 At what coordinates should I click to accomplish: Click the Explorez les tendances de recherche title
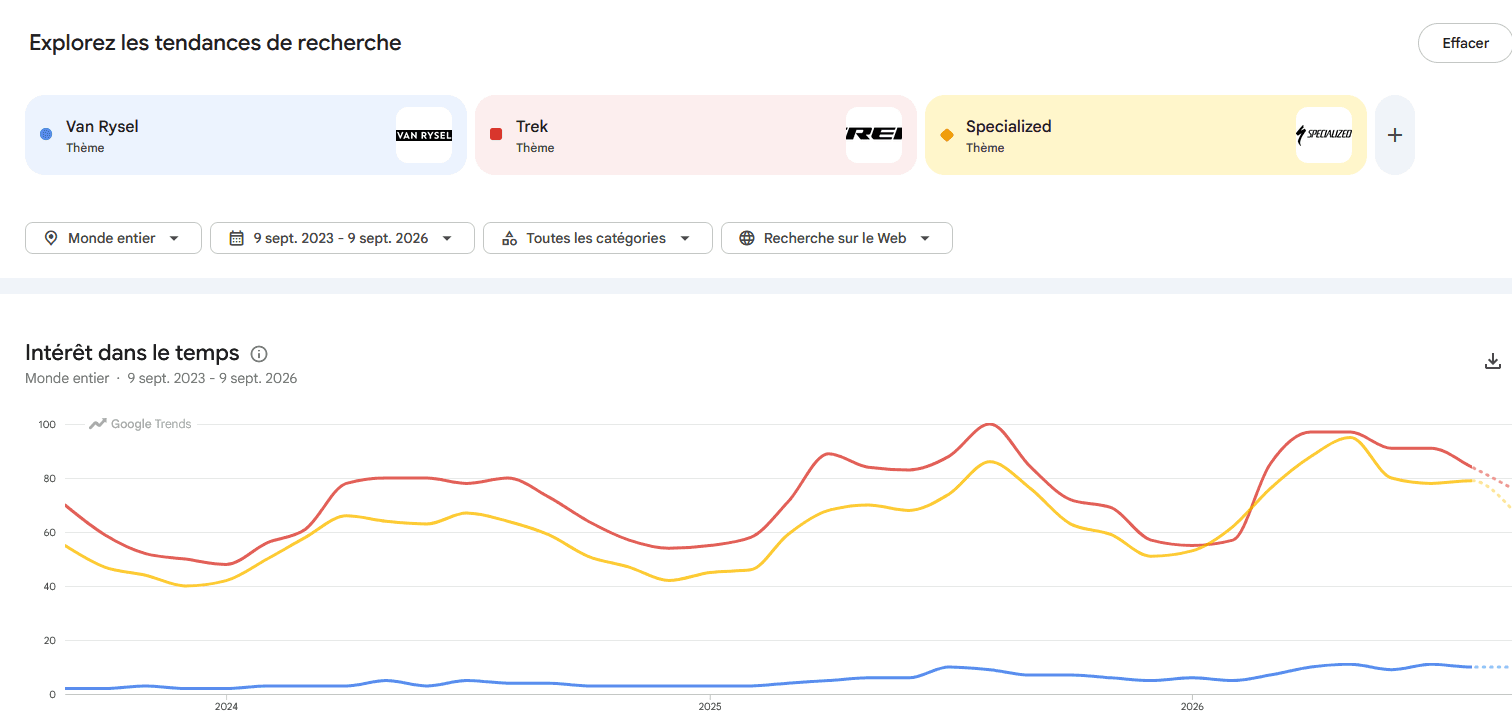pos(215,43)
